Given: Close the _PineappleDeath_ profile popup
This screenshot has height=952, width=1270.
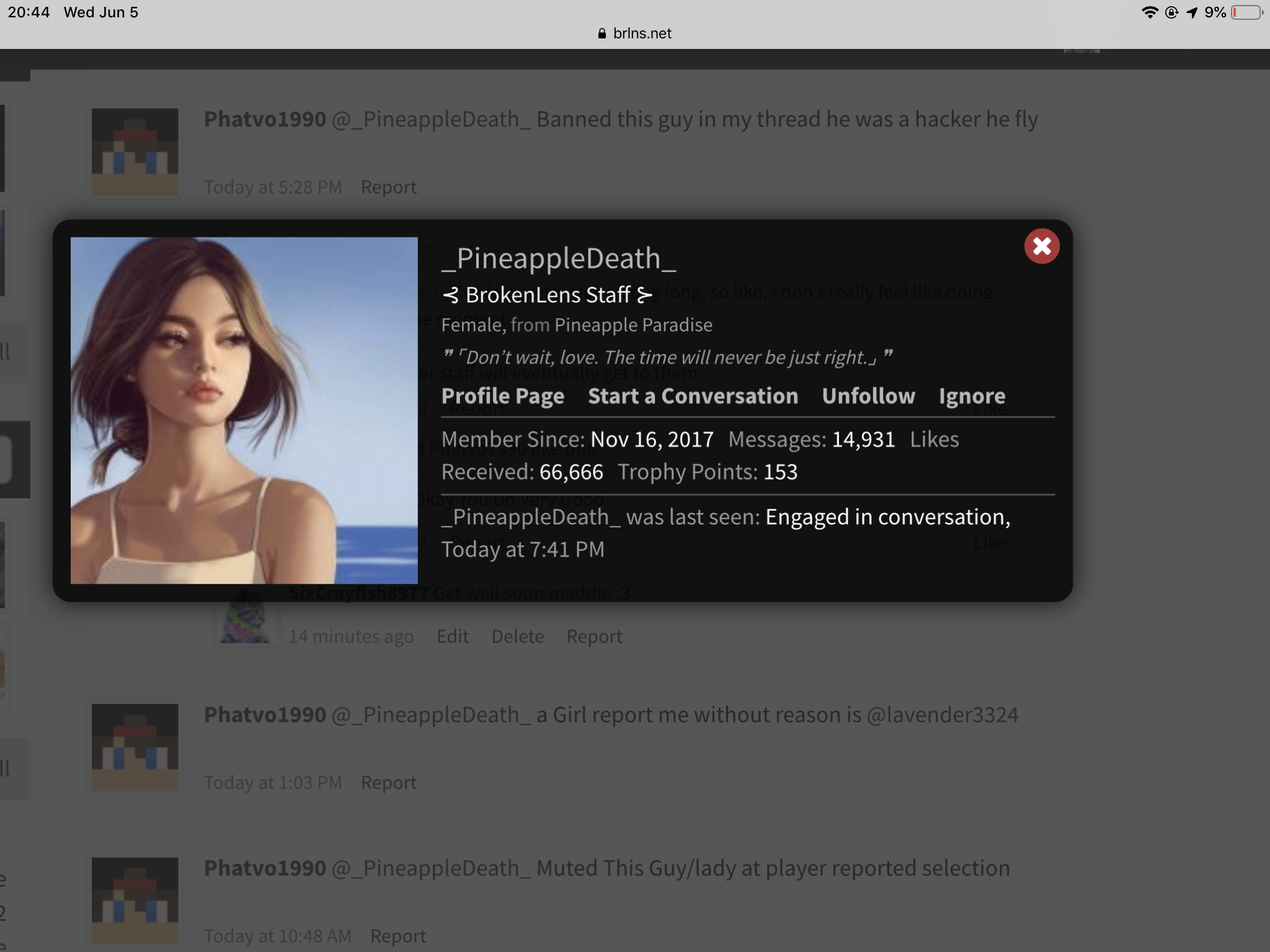Looking at the screenshot, I should click(x=1042, y=246).
